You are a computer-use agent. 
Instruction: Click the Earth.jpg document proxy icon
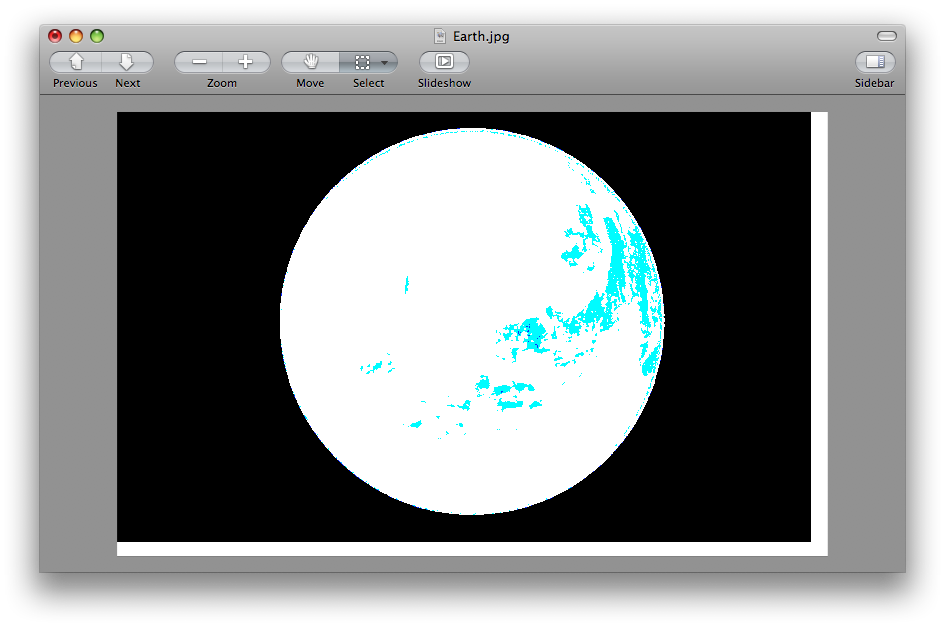click(440, 36)
